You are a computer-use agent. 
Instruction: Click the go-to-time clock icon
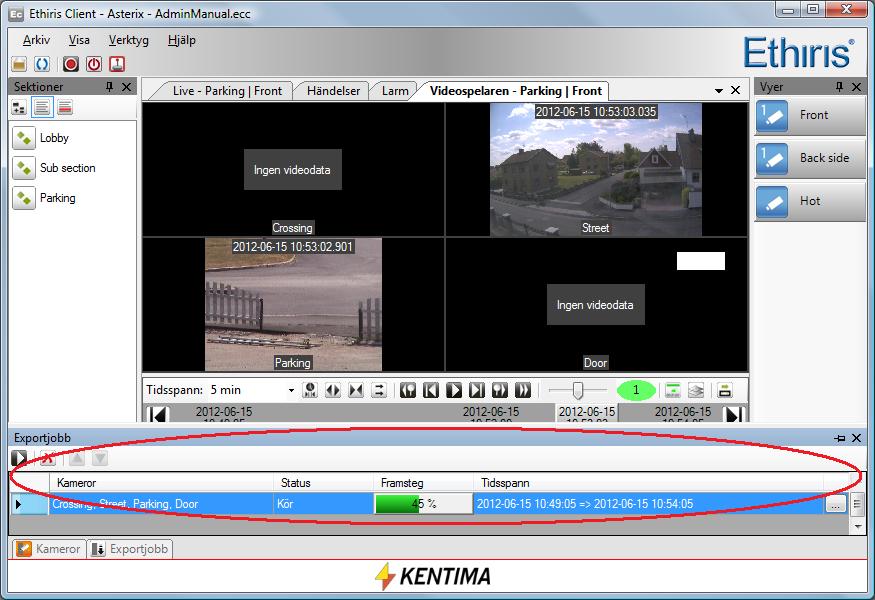click(310, 390)
